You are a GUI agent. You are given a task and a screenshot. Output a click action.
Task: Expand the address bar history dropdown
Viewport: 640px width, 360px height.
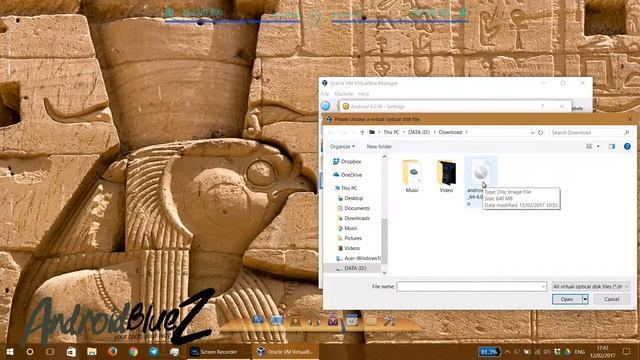click(532, 132)
